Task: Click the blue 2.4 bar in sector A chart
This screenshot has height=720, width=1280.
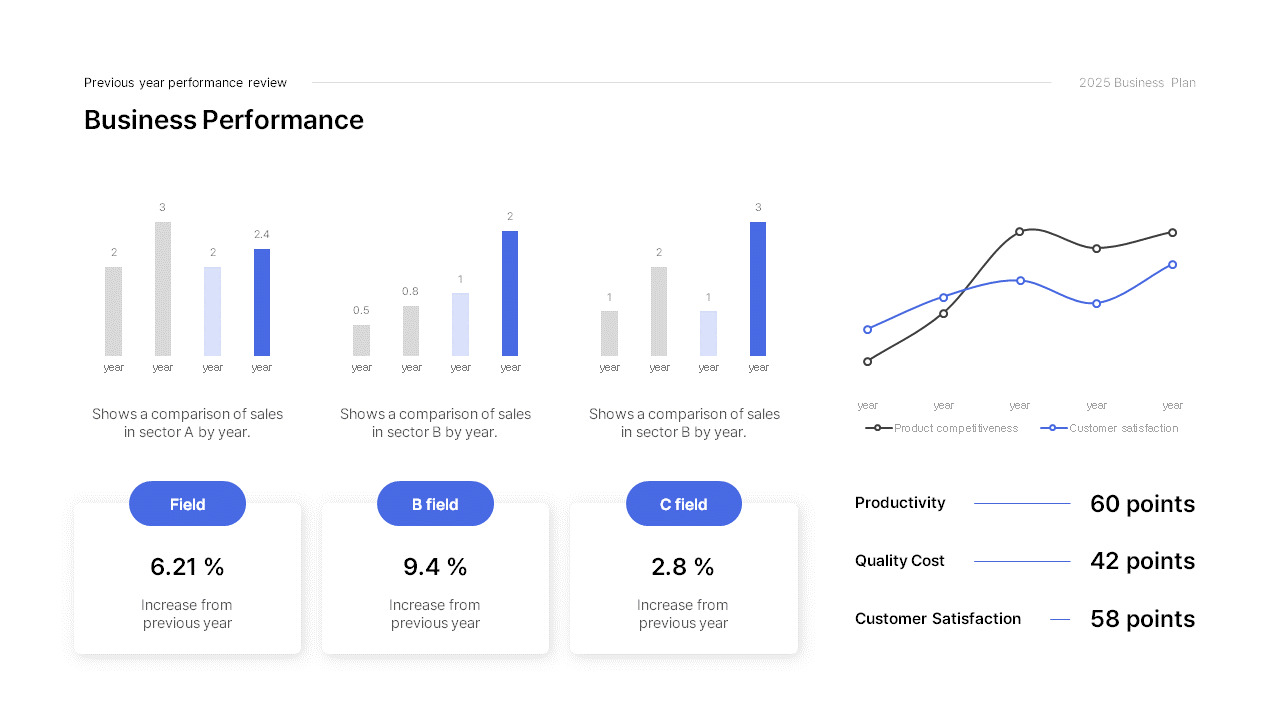Action: pyautogui.click(x=262, y=302)
